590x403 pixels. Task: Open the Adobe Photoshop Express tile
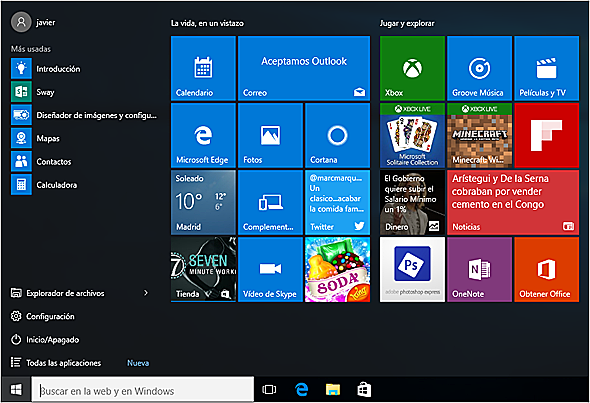(x=412, y=269)
